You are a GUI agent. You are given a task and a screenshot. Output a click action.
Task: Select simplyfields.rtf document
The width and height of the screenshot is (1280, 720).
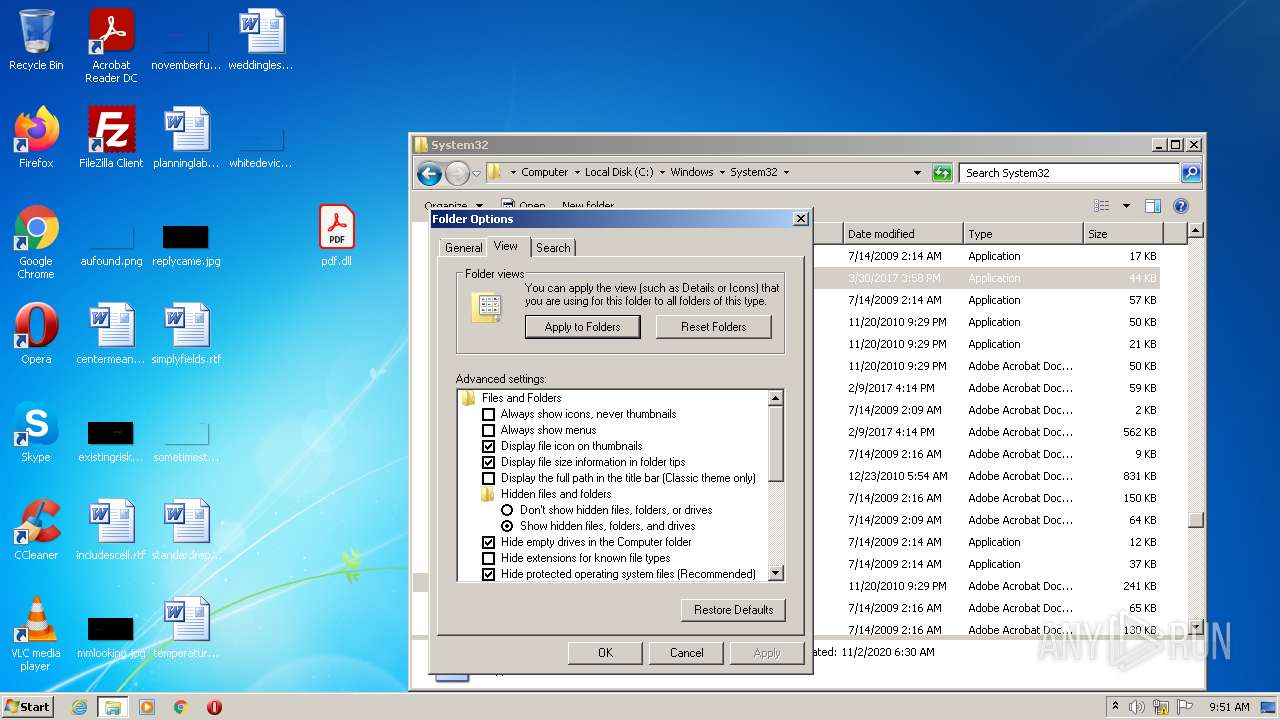(x=186, y=334)
